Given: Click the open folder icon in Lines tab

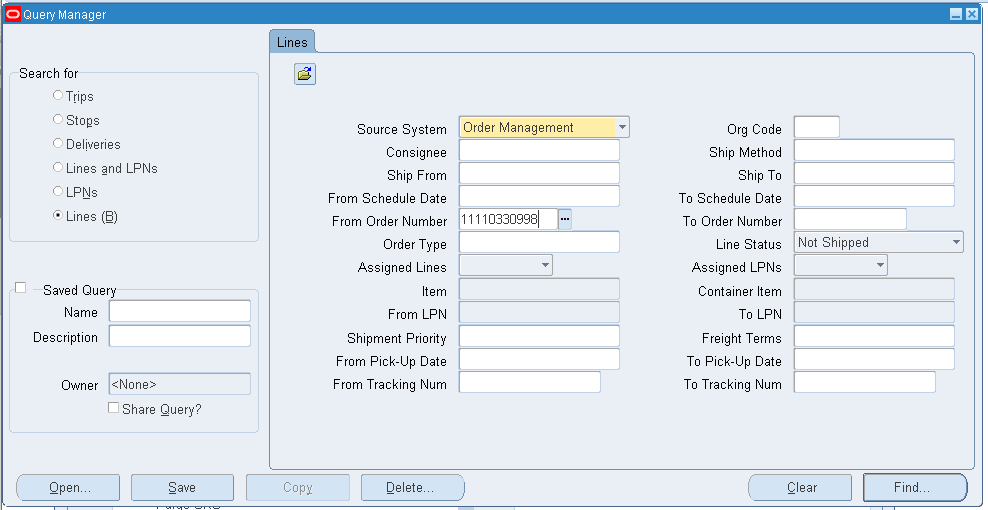Looking at the screenshot, I should [305, 74].
